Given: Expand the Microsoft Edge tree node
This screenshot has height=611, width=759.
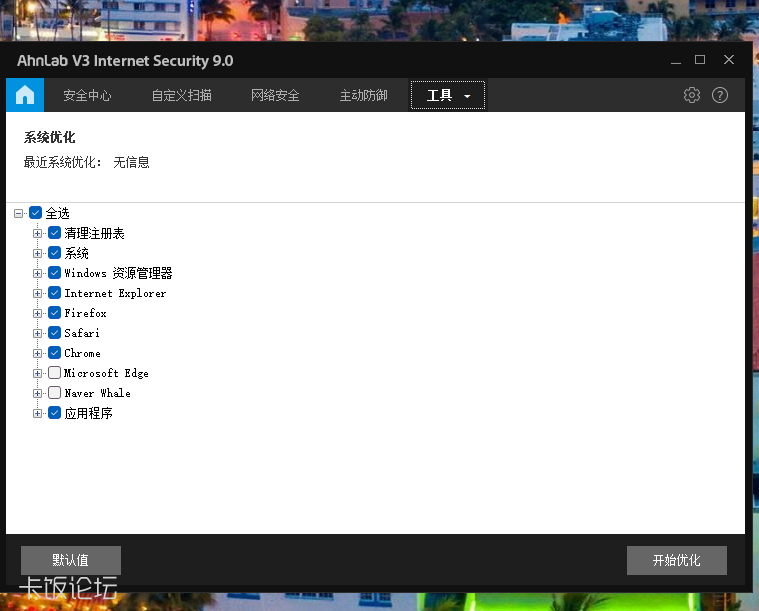Looking at the screenshot, I should (x=37, y=373).
